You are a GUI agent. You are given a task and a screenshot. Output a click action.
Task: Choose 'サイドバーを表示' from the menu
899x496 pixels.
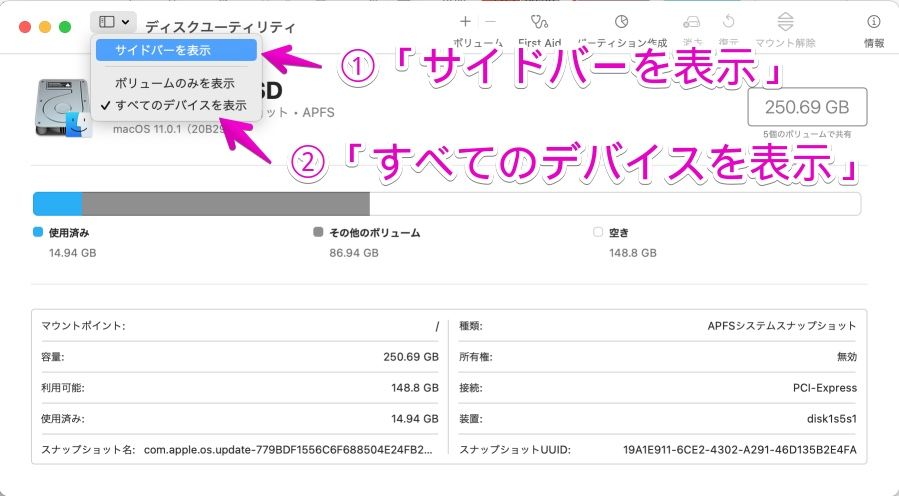[176, 50]
